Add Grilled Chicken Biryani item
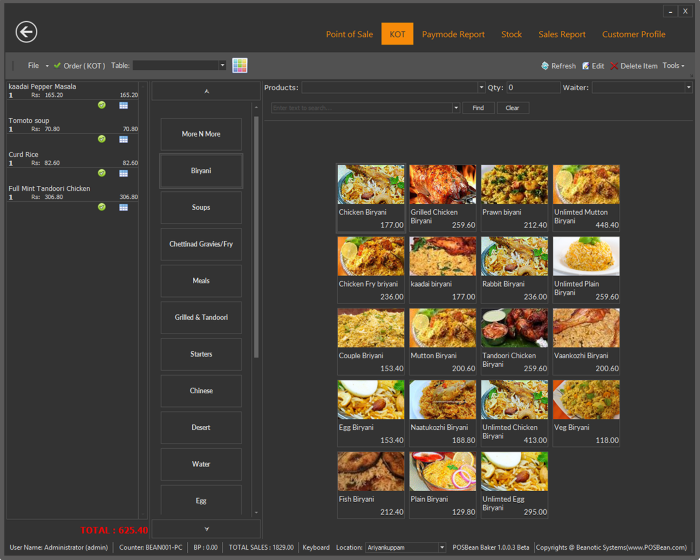The image size is (700, 560). pos(442,198)
